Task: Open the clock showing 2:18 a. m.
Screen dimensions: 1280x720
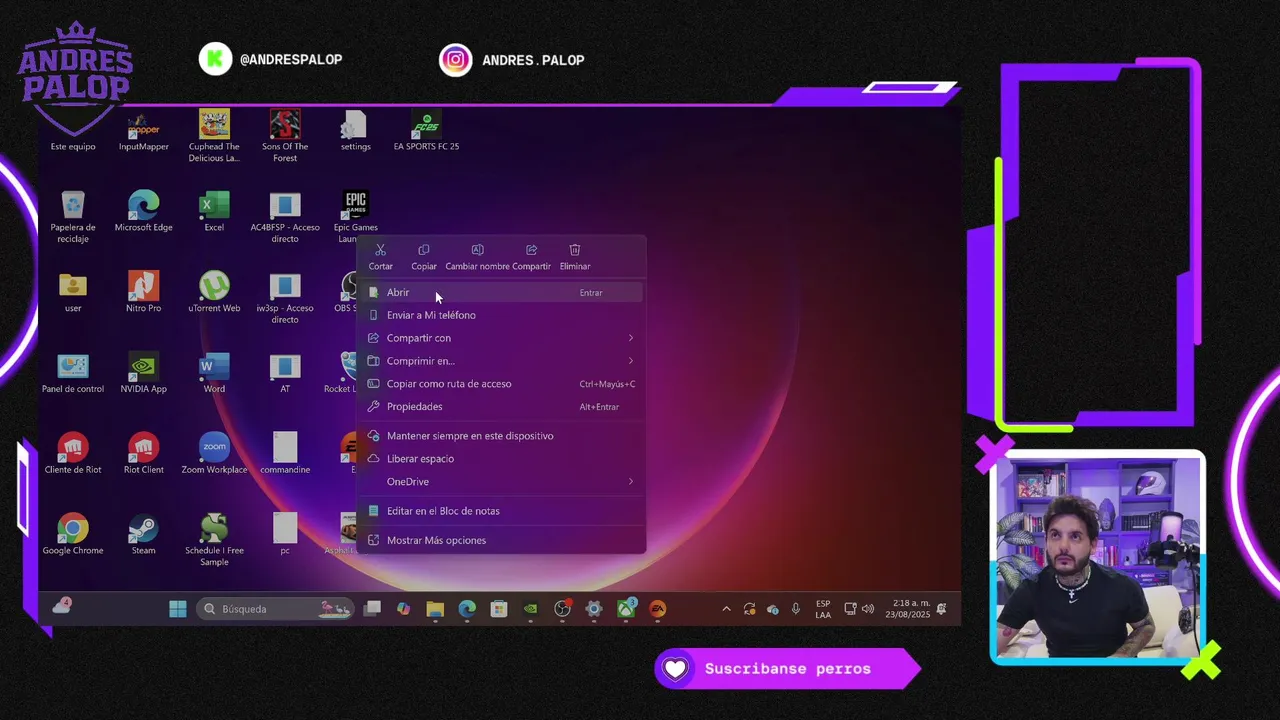Action: tap(908, 609)
